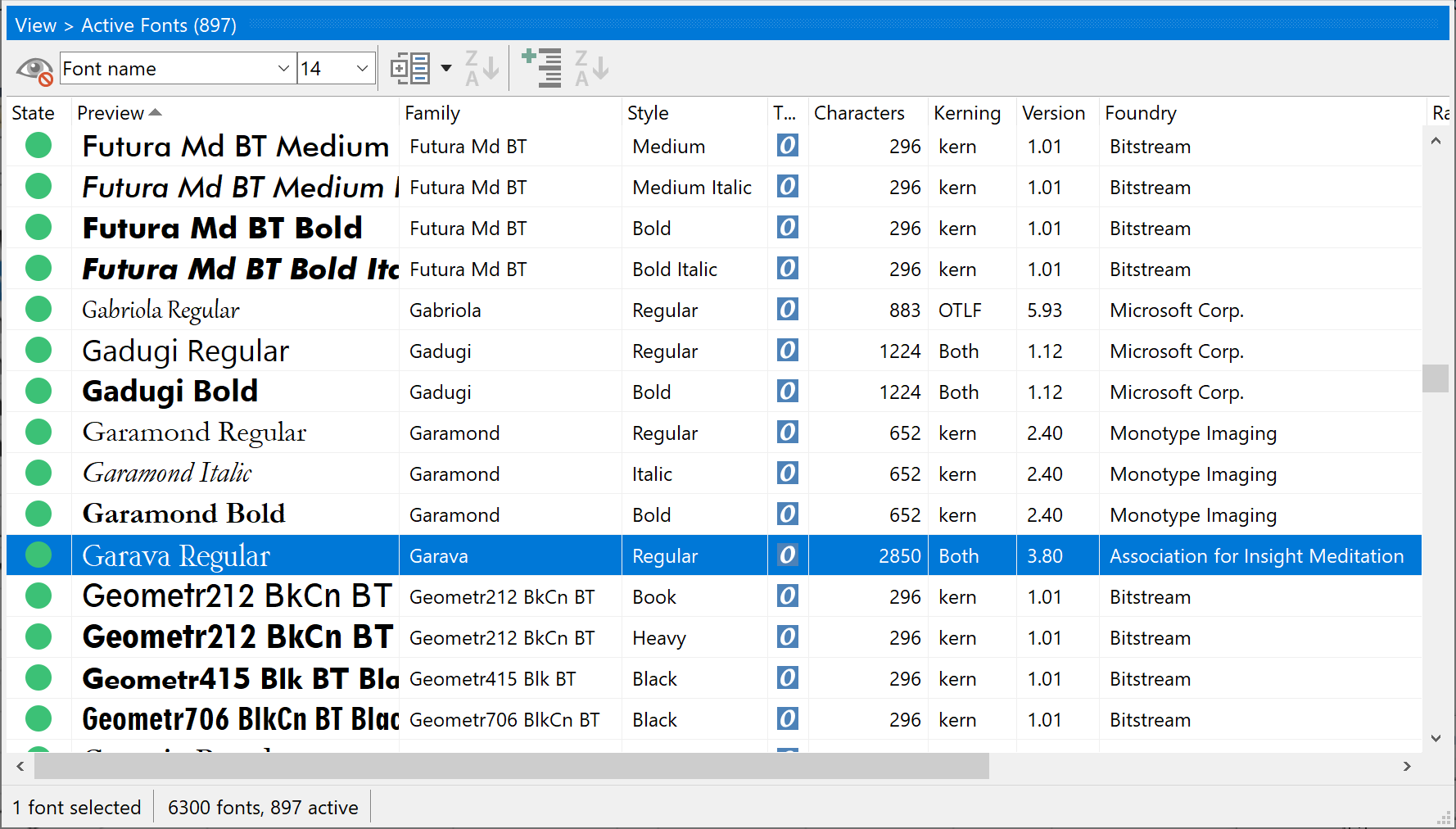Click vertical scrollbar down arrow
1456x829 pixels.
pos(1436,738)
